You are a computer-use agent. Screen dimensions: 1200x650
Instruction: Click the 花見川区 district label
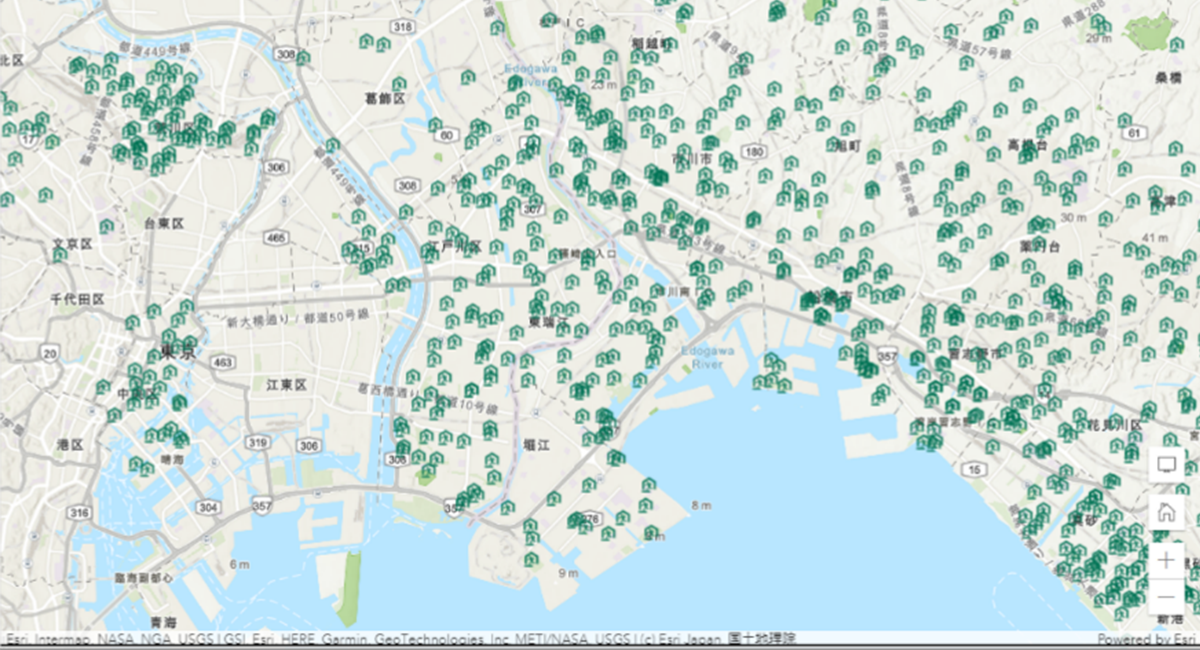[x=1115, y=425]
